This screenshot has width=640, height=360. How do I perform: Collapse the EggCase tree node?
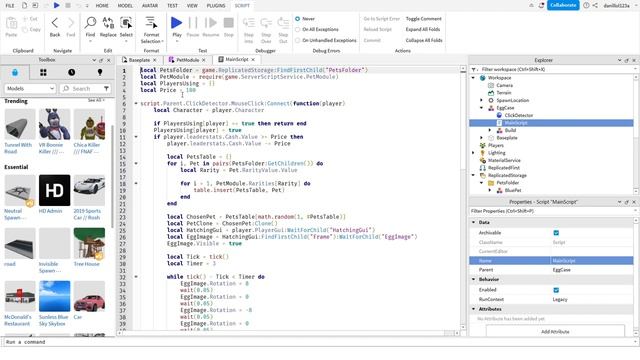(482, 108)
